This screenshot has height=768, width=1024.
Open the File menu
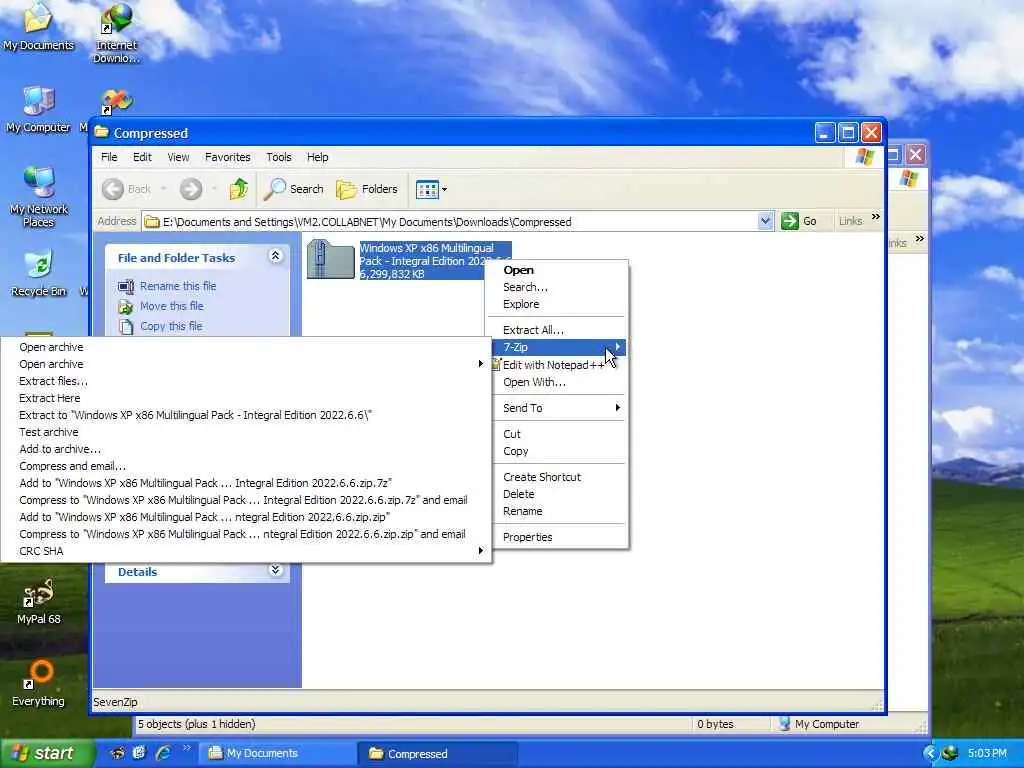click(x=109, y=157)
